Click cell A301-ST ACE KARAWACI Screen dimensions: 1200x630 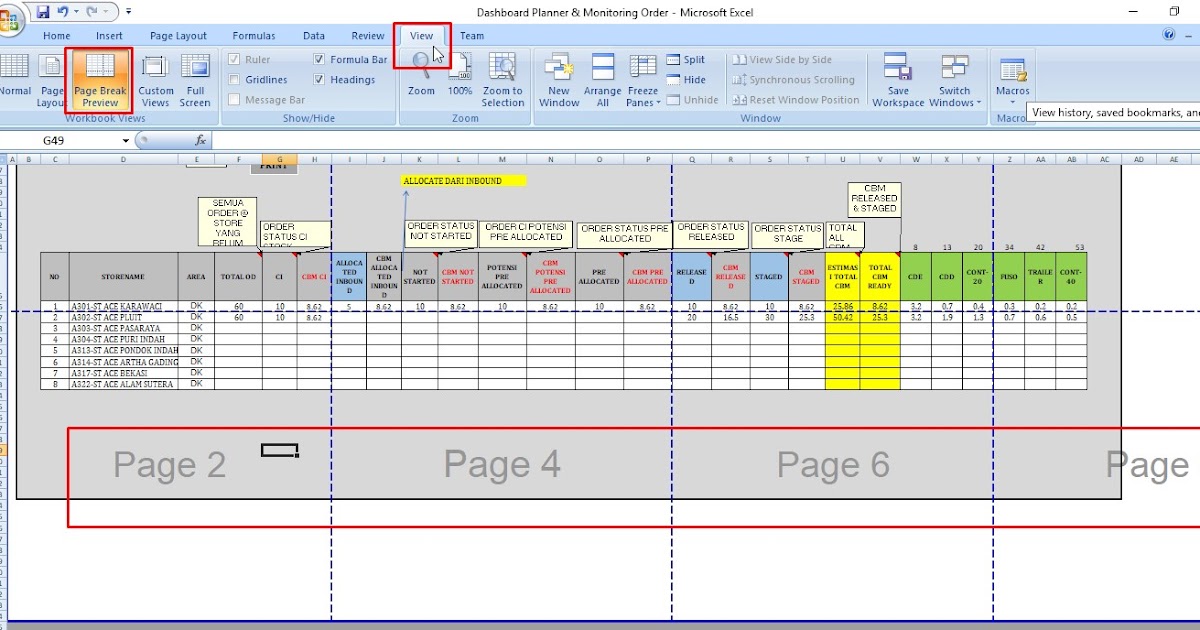(x=124, y=306)
